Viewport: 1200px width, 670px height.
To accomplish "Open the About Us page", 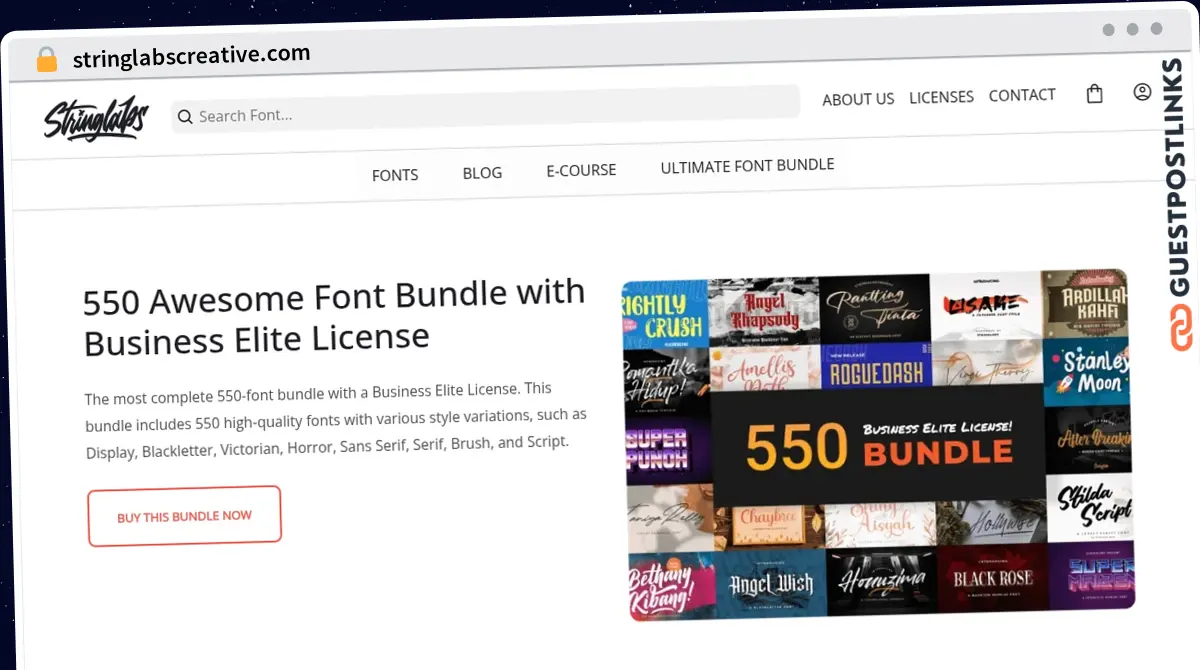I will 858,99.
